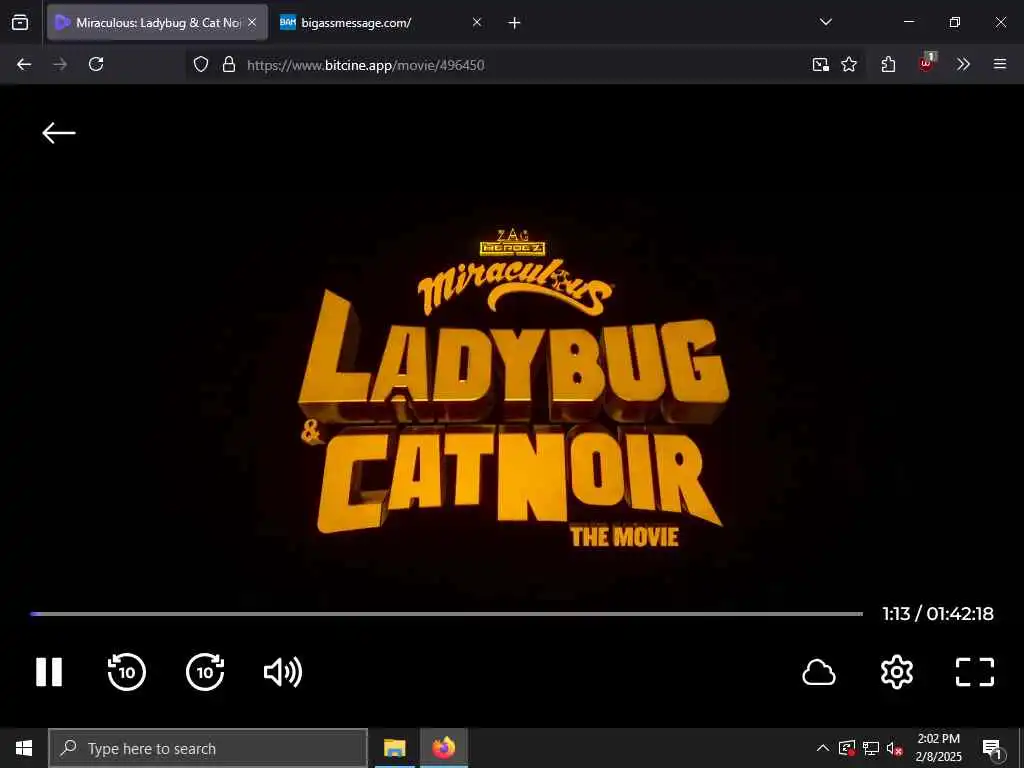Open the Windows Start menu
Screen dimensions: 1024x768
click(24, 748)
